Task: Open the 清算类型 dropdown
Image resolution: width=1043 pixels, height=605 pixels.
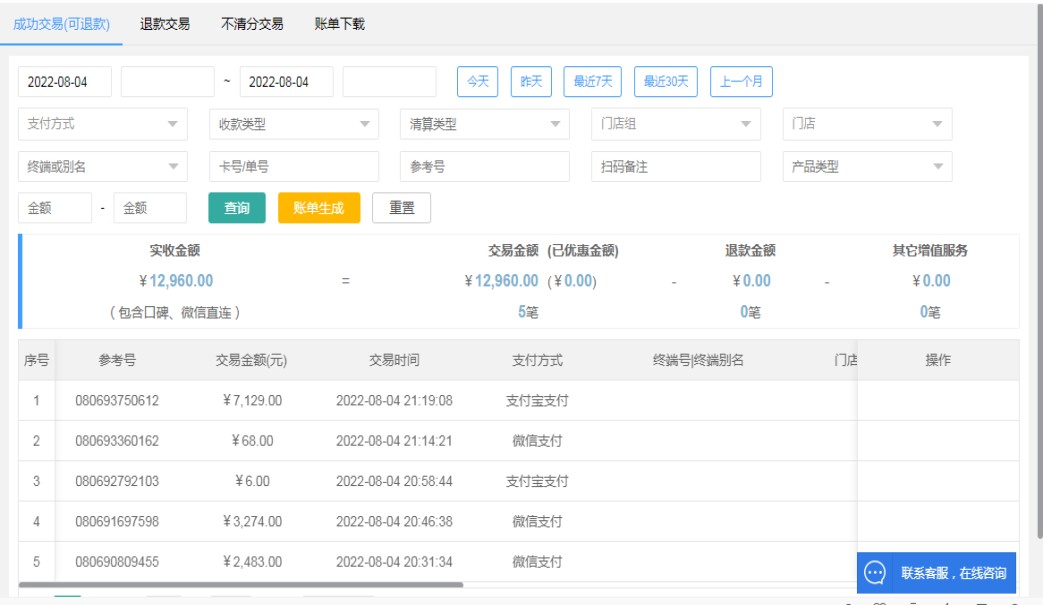Action: [x=484, y=124]
